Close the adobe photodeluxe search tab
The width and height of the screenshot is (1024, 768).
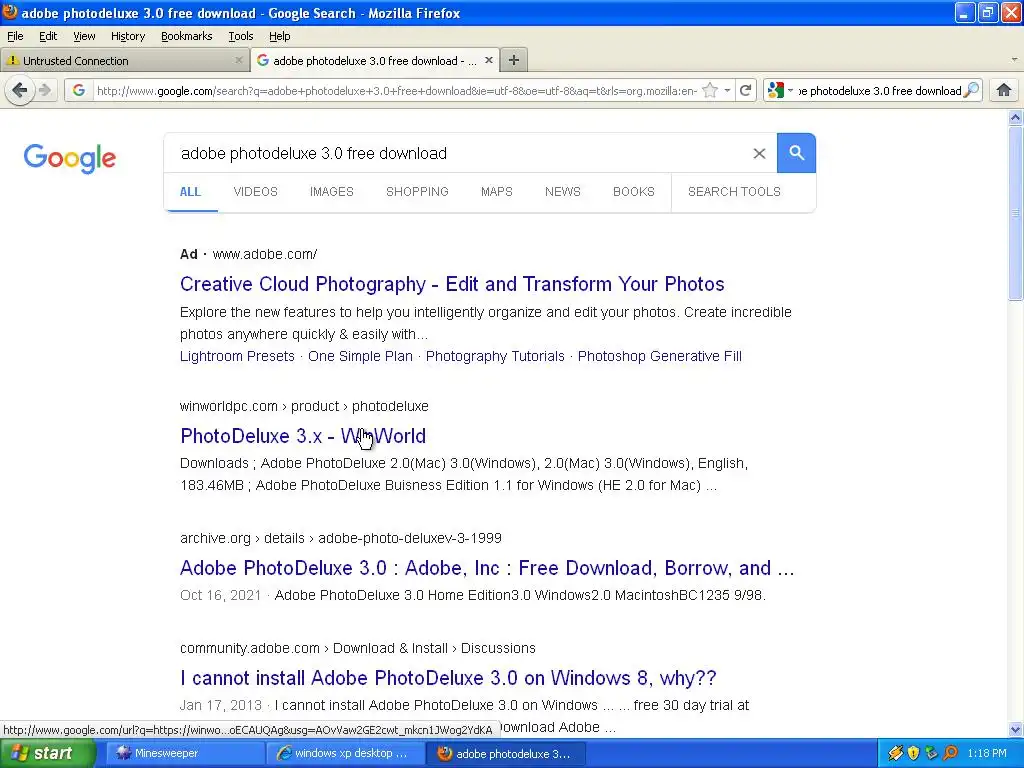488,60
